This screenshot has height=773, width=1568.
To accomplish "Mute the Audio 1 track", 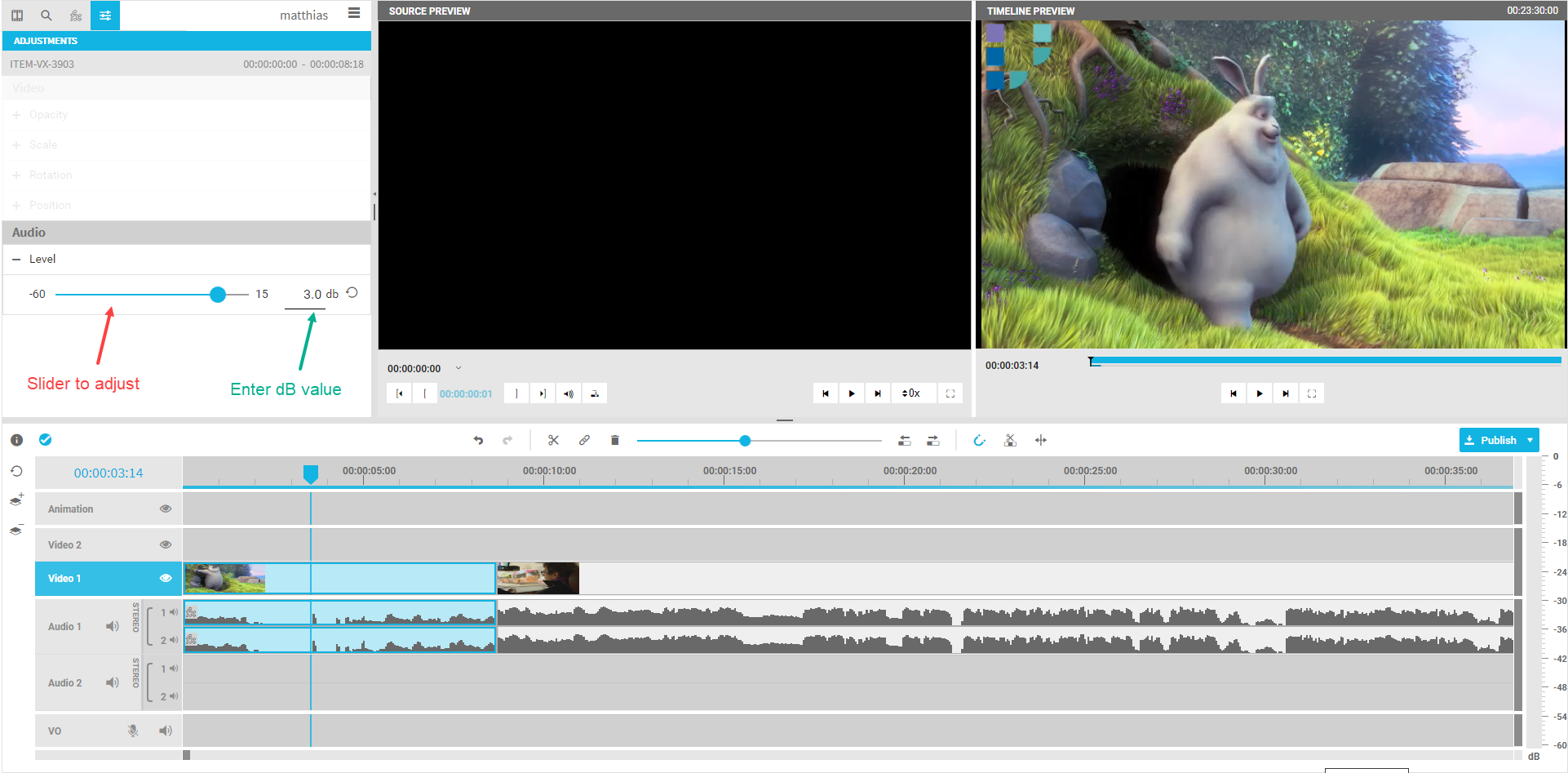I will click(113, 626).
